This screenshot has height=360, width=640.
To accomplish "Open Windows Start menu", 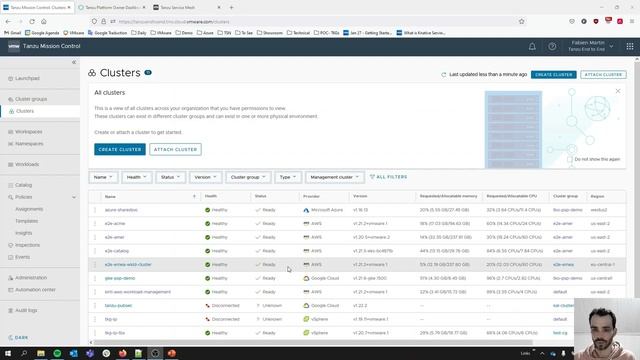I will pos(8,353).
